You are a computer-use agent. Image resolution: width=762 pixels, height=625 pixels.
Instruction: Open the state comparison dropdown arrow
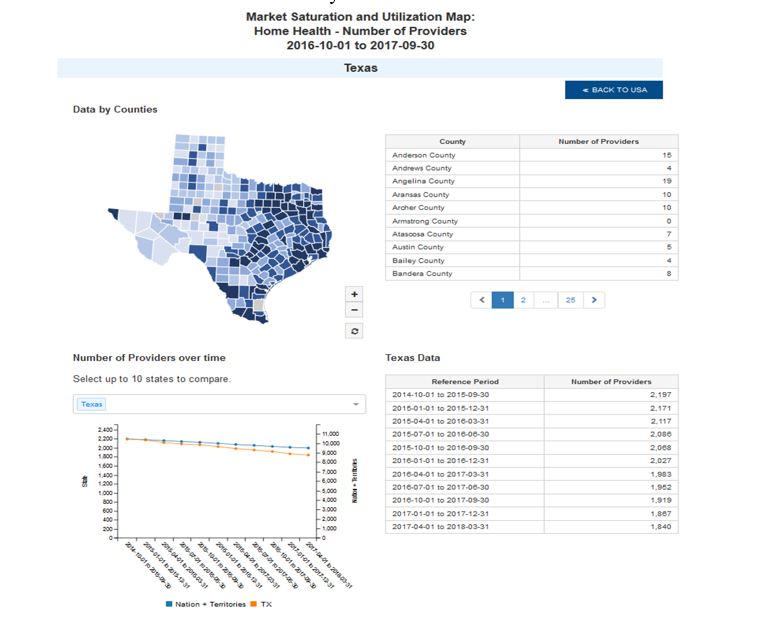357,404
